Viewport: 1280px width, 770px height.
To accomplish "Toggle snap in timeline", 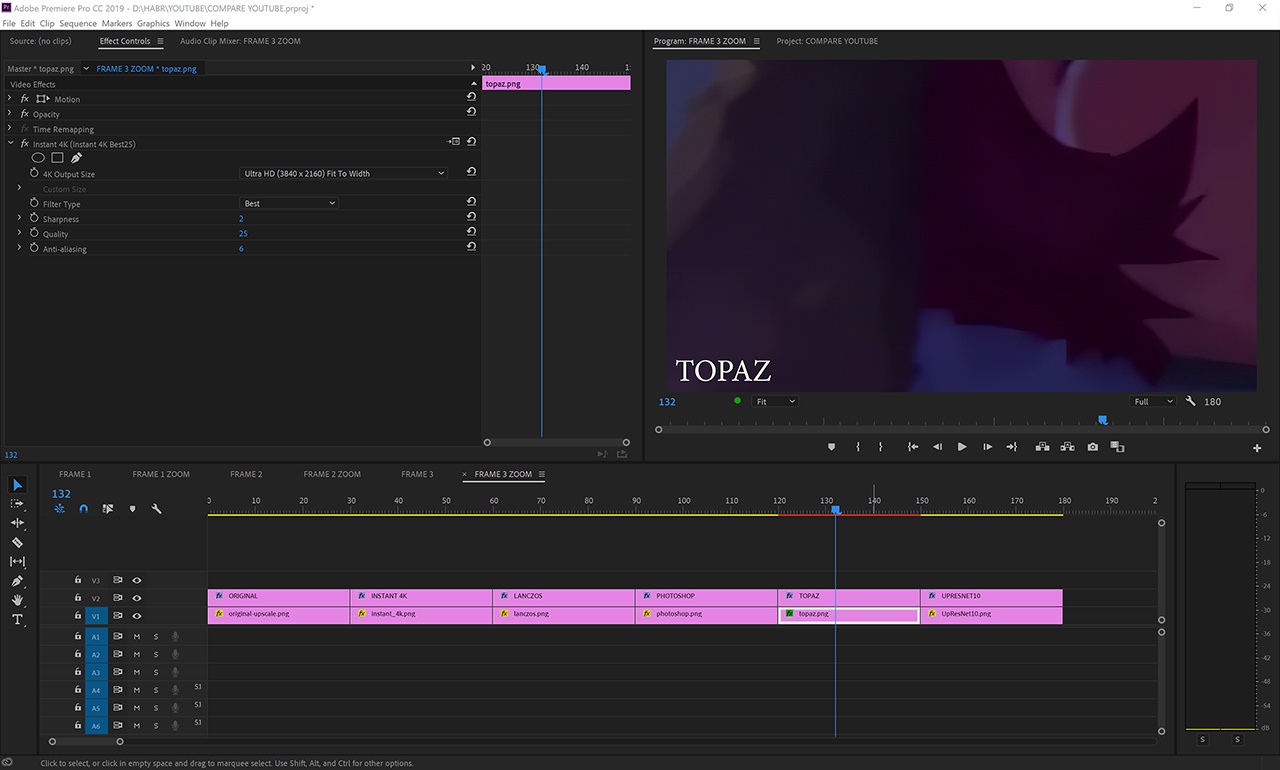I will pos(84,509).
